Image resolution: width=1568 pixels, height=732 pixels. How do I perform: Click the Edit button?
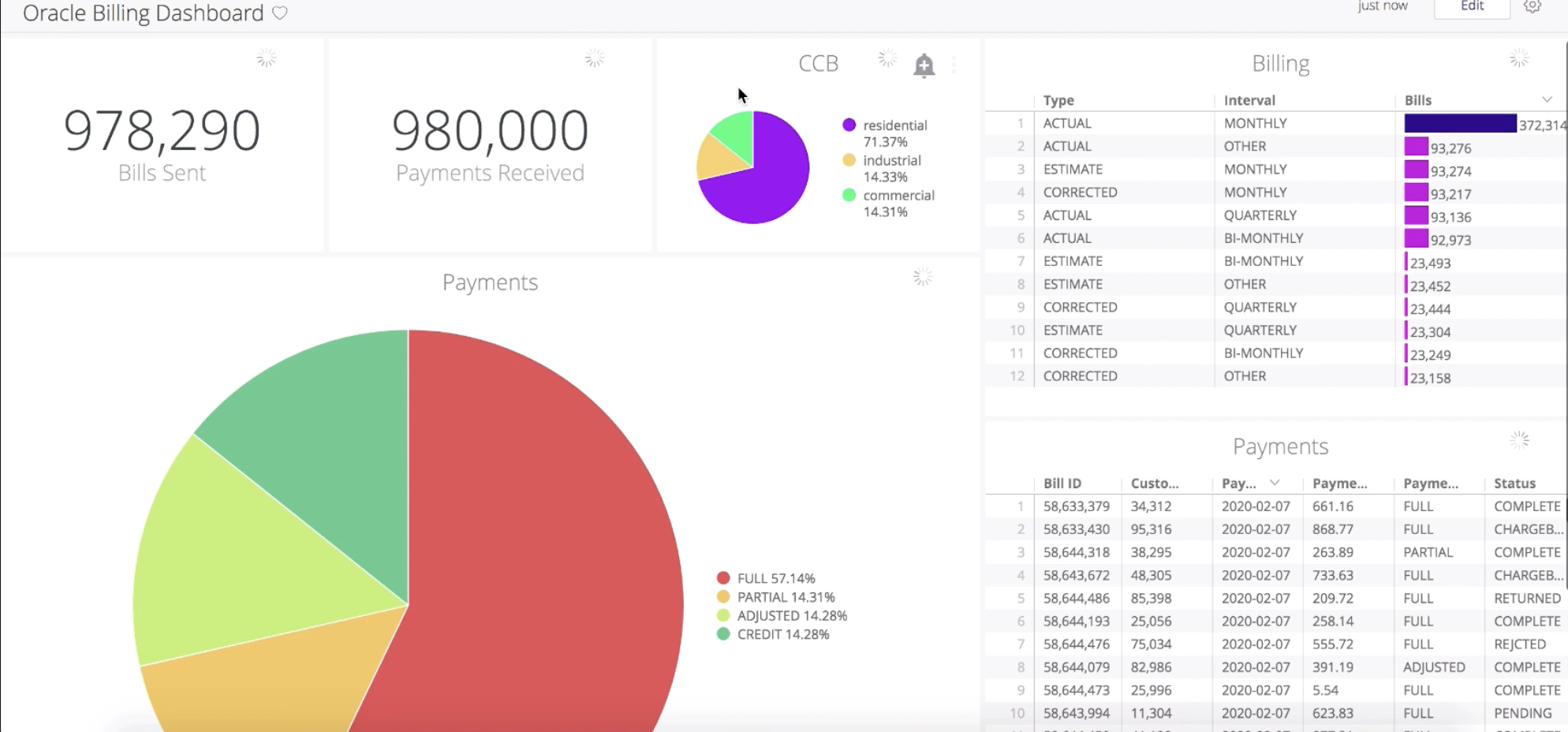point(1472,6)
